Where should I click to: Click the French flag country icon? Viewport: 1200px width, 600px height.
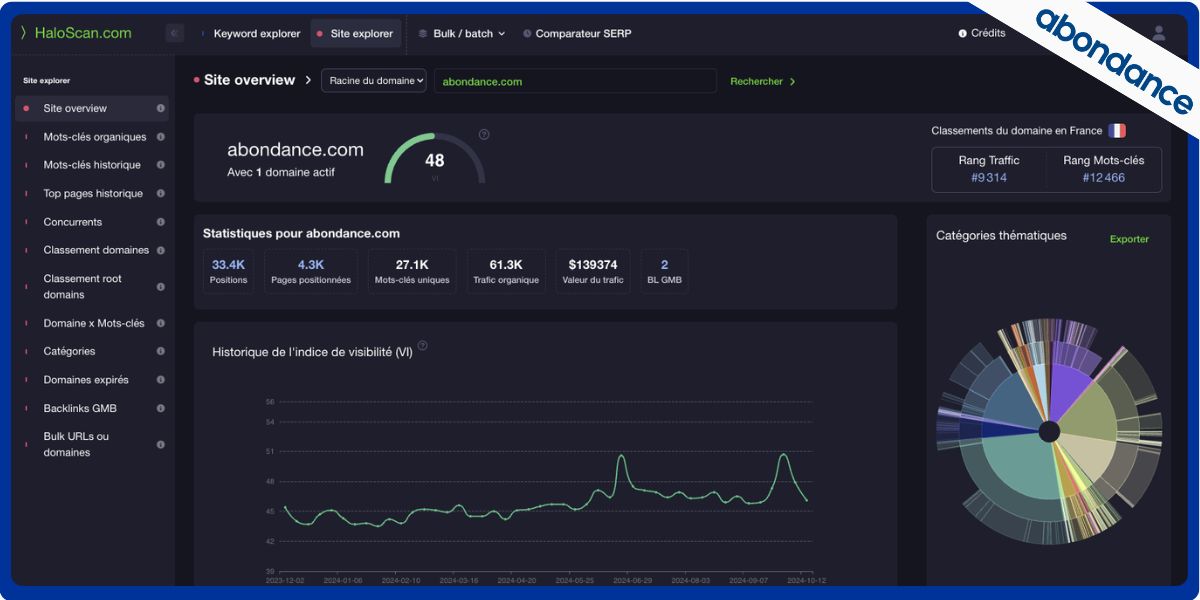tap(1117, 131)
